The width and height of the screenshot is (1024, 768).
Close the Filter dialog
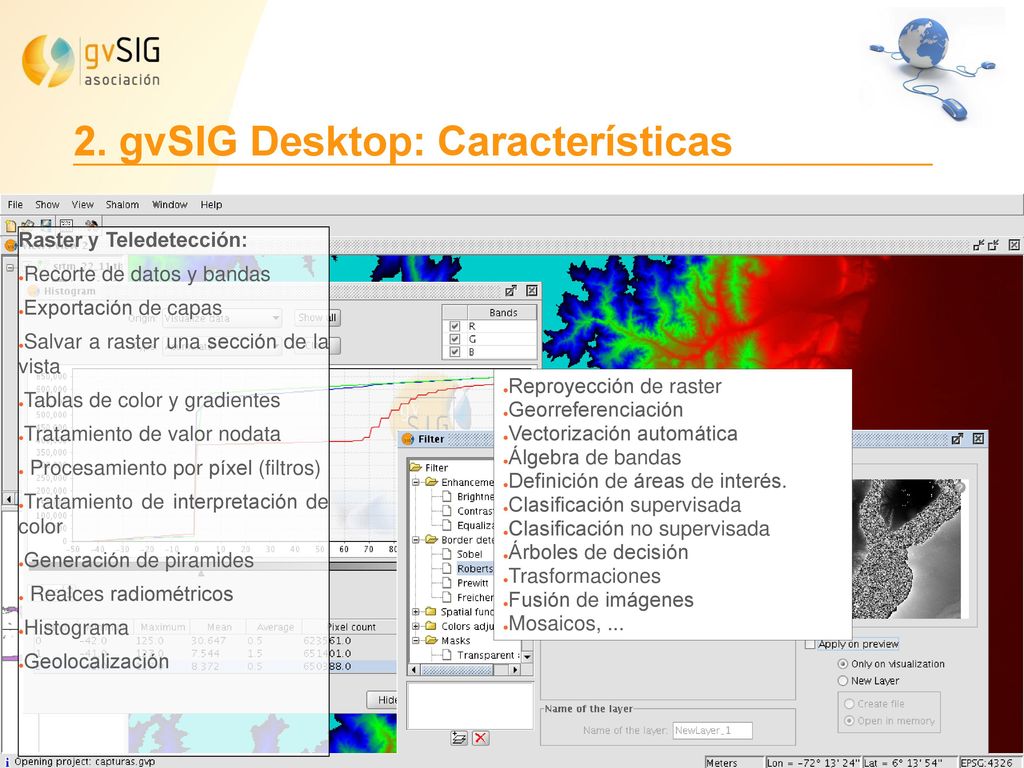(x=978, y=439)
